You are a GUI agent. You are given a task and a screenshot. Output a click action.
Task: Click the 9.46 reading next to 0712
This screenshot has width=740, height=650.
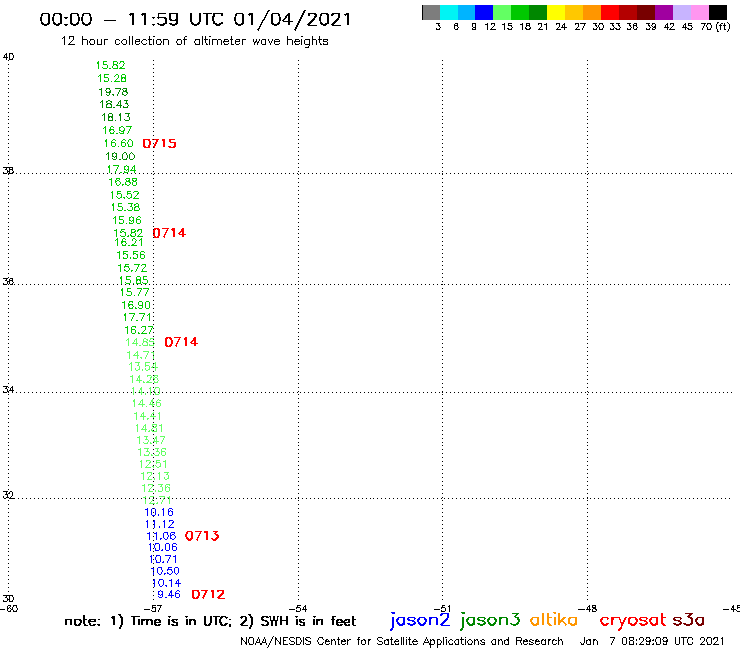pyautogui.click(x=169, y=594)
